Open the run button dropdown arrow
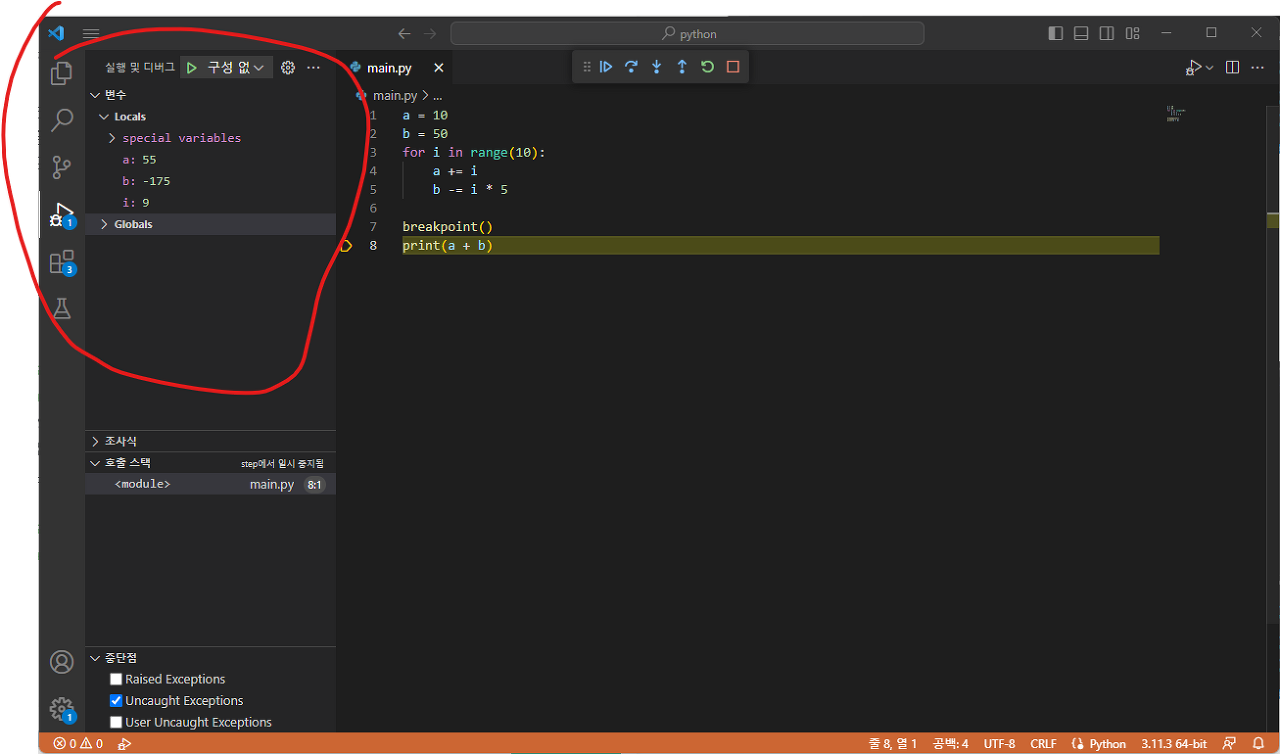 point(1210,67)
